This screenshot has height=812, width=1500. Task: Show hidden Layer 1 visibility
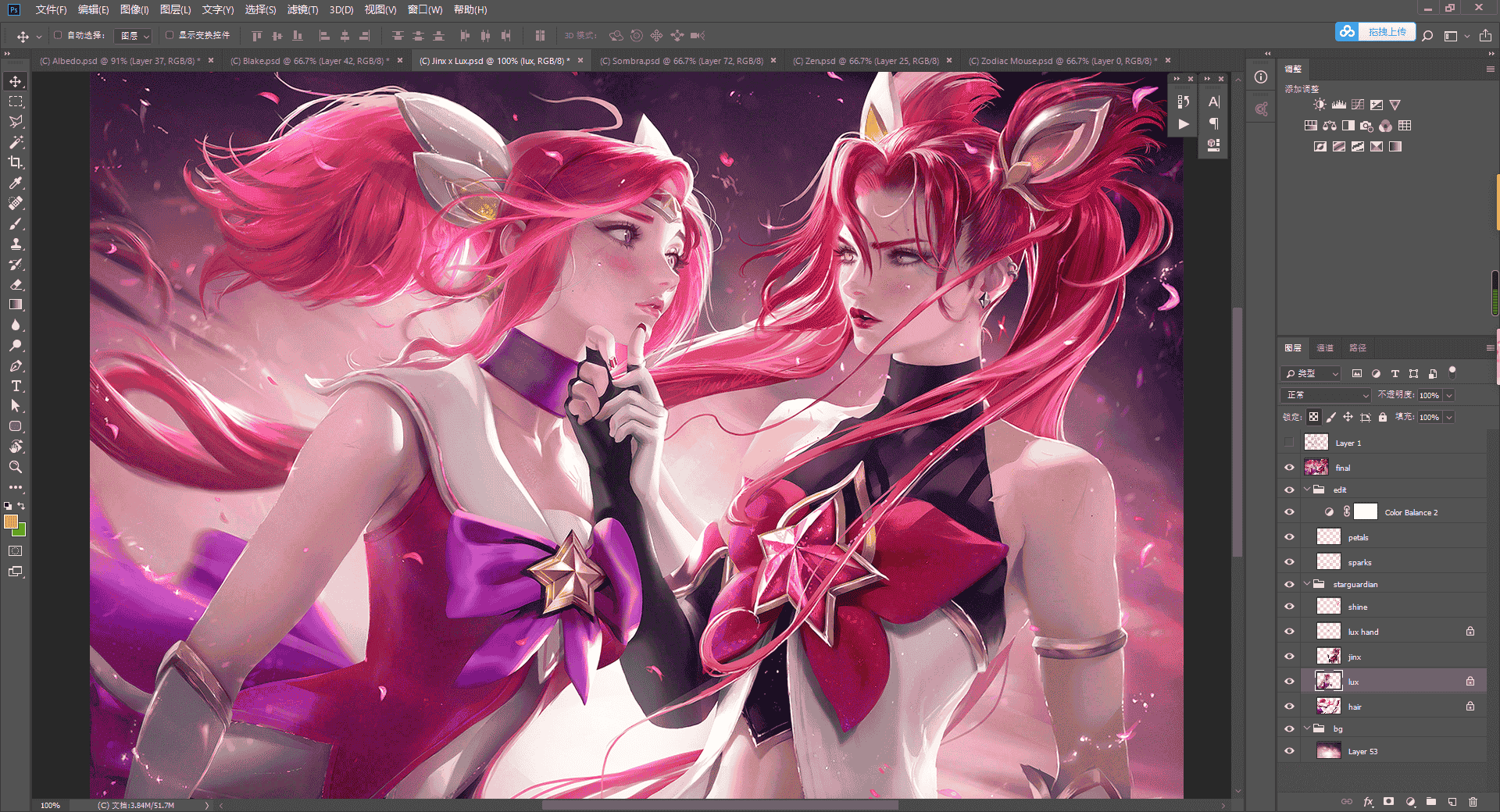tap(1289, 443)
